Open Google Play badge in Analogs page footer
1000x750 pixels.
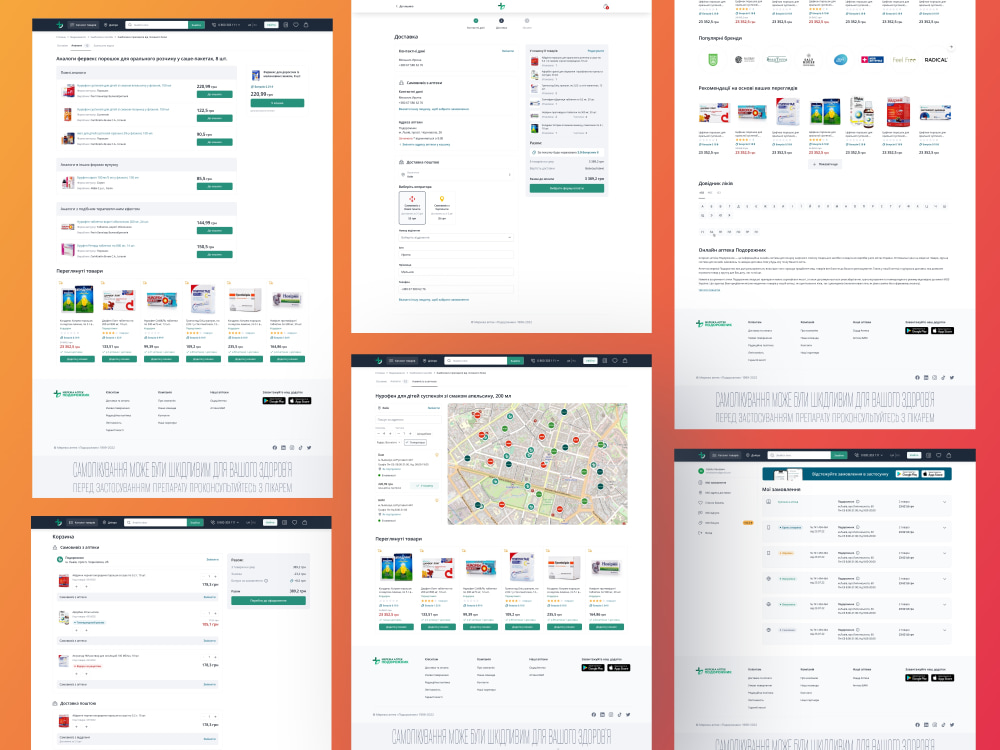click(x=274, y=401)
